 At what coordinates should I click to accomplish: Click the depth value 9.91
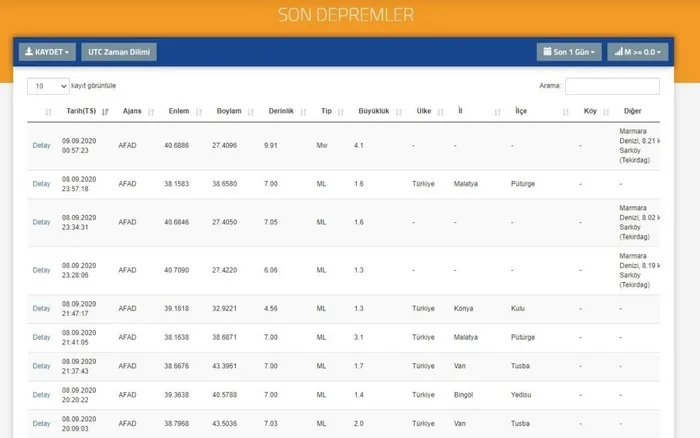click(271, 146)
